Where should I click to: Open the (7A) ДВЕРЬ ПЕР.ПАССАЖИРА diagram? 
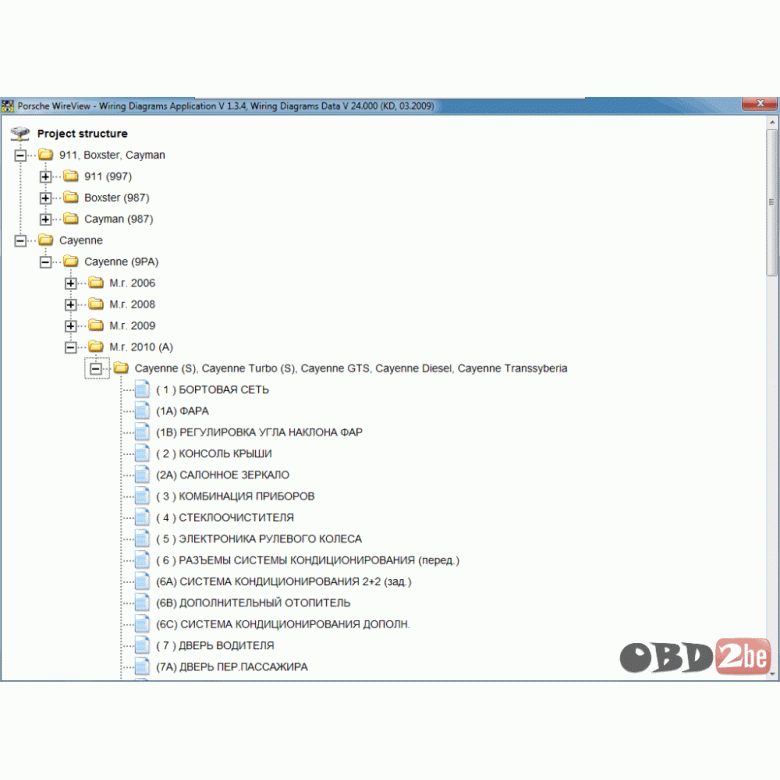click(x=232, y=667)
